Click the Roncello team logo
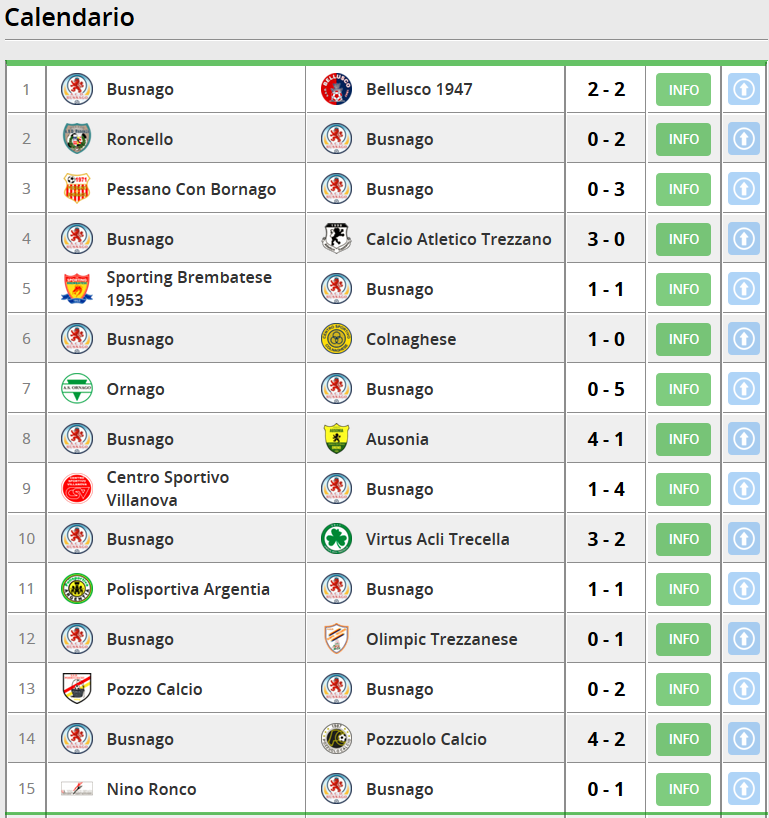 pos(77,139)
